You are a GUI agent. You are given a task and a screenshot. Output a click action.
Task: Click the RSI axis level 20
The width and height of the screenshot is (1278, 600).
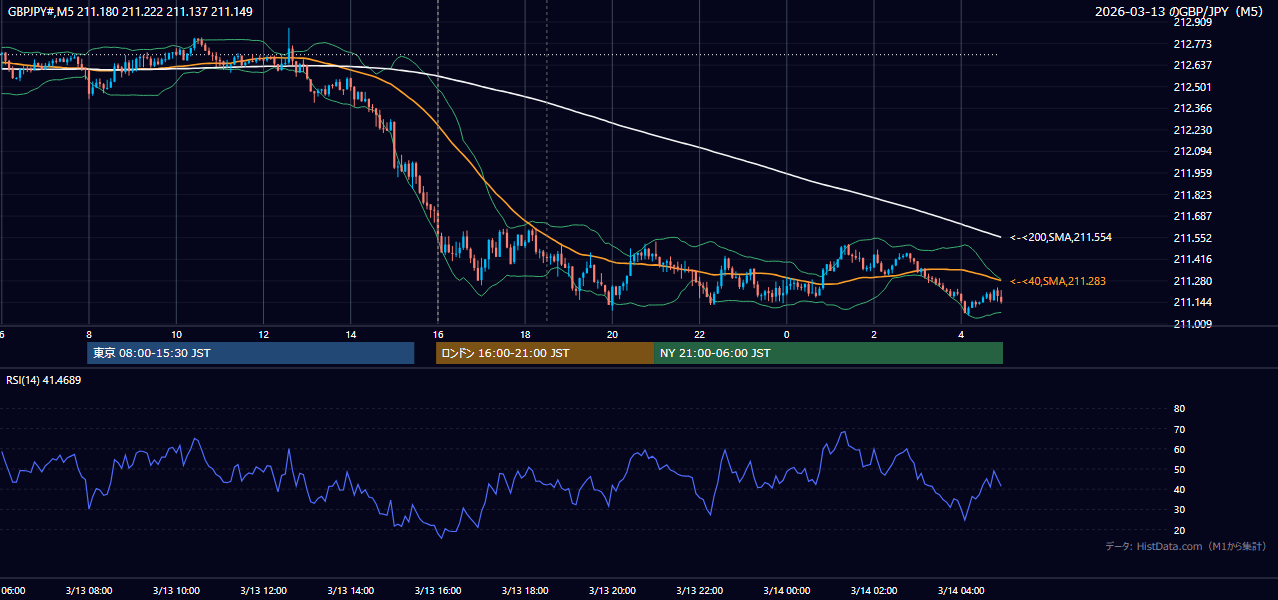tap(1179, 530)
